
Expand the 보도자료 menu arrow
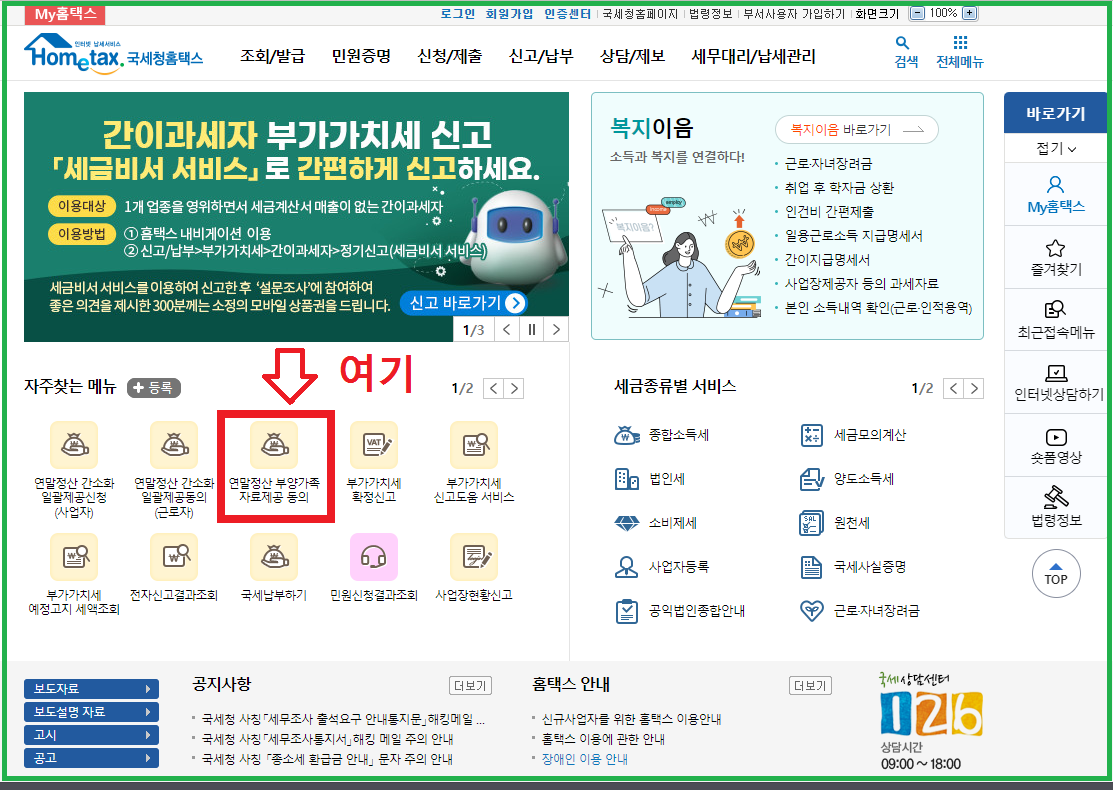(x=148, y=689)
